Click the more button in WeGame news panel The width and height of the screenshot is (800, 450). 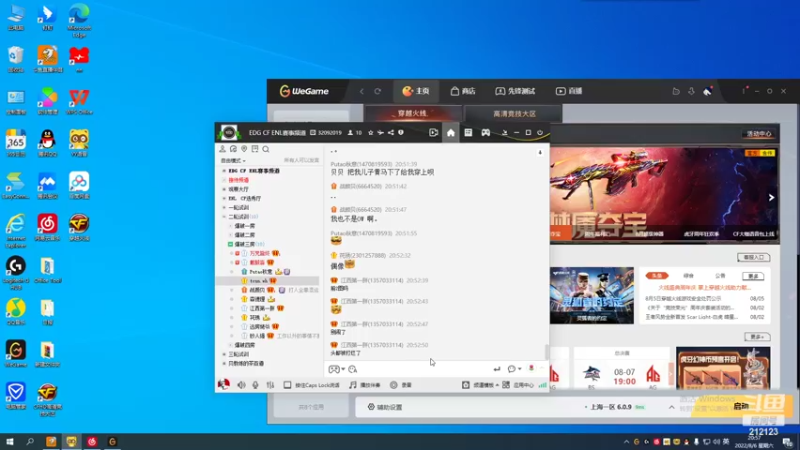click(753, 276)
